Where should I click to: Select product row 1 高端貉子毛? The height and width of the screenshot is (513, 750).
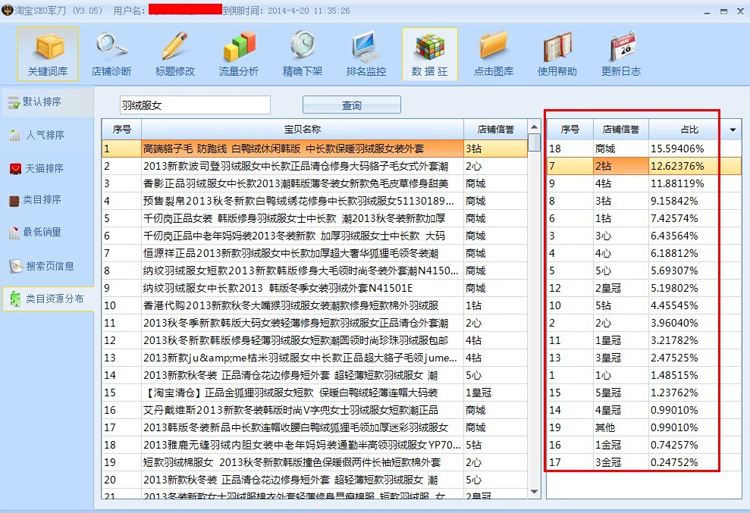(315, 149)
